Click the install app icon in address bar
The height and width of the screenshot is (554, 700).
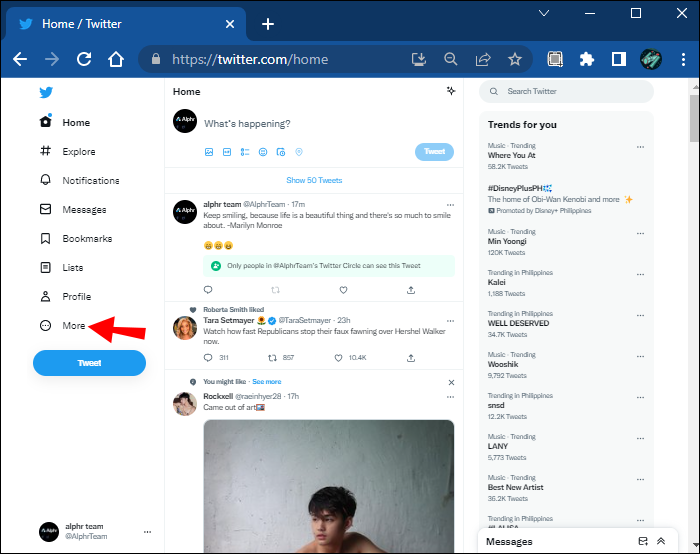point(419,59)
